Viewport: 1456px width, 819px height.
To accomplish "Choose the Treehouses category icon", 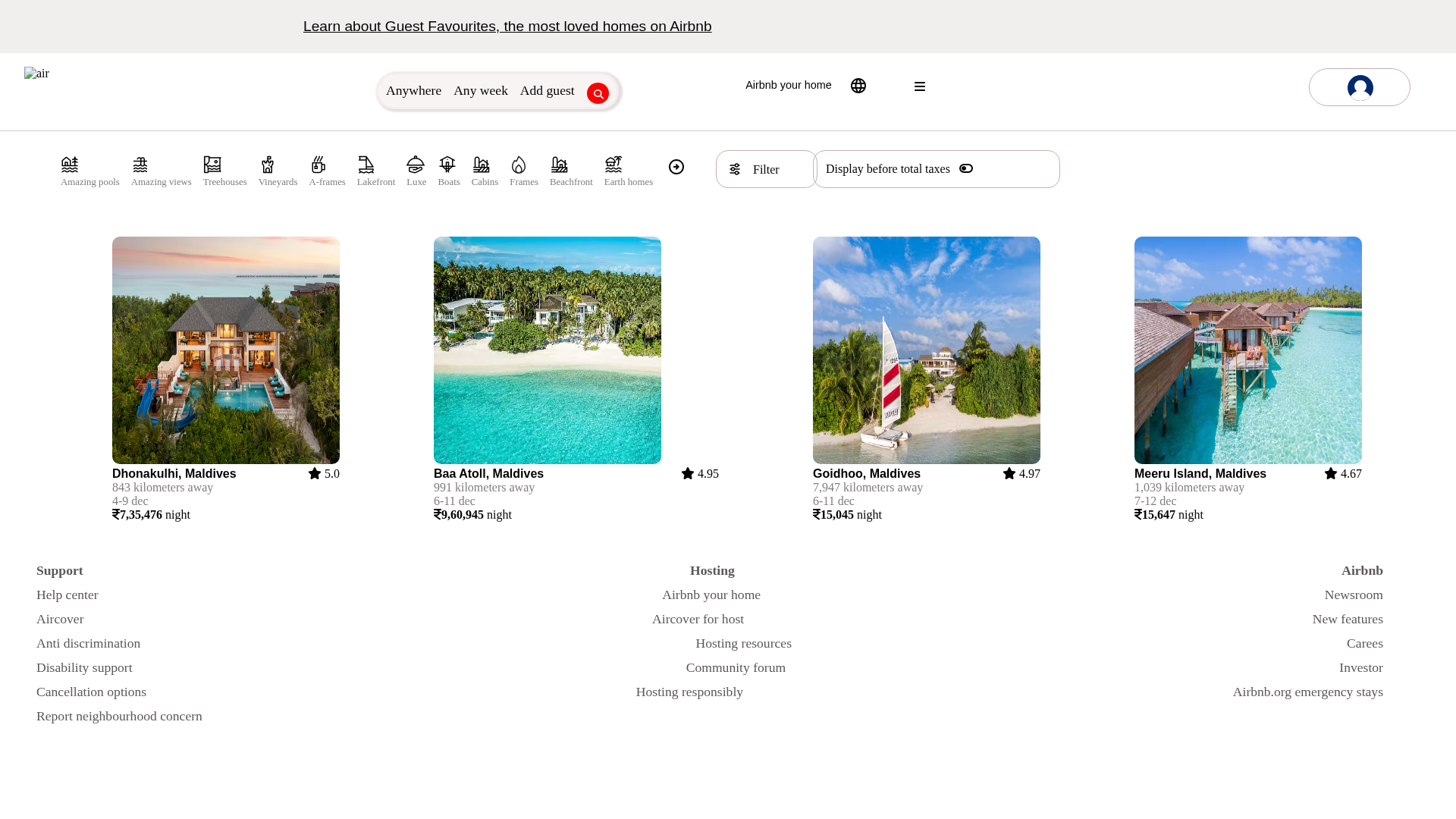I will tap(212, 165).
